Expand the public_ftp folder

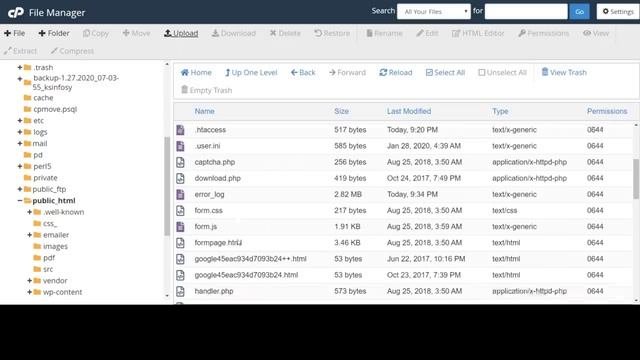[20, 189]
